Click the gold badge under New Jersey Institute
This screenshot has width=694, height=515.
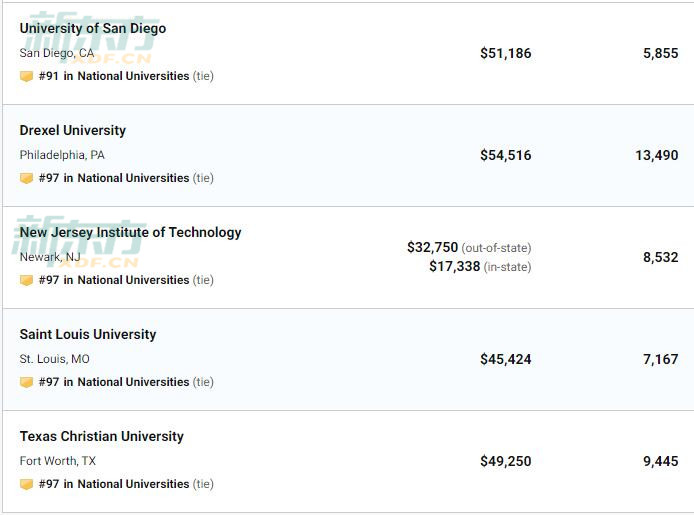click(x=27, y=280)
